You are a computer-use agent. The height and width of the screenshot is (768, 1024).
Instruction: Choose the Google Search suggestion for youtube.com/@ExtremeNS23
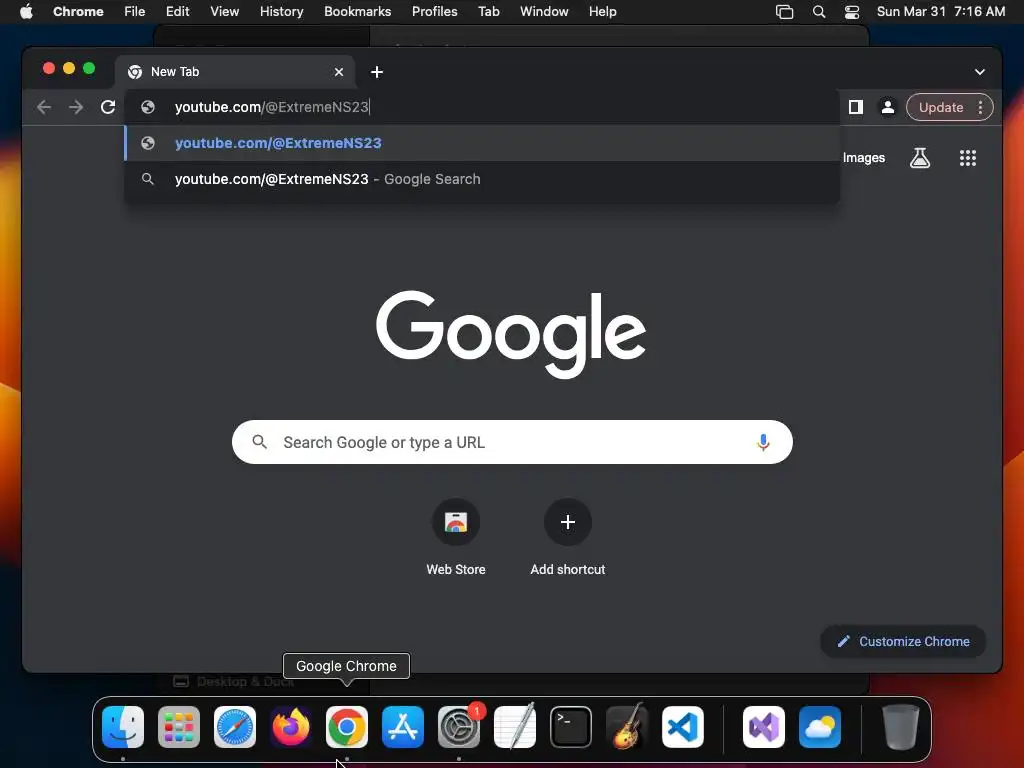click(x=482, y=179)
